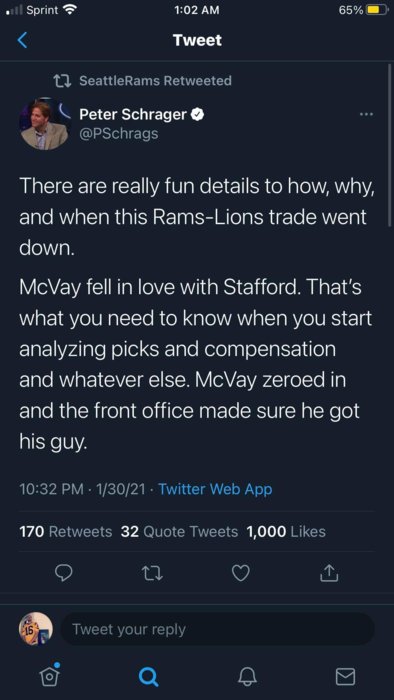Open the Twitter Web App source link
394x700 pixels.
click(x=215, y=489)
